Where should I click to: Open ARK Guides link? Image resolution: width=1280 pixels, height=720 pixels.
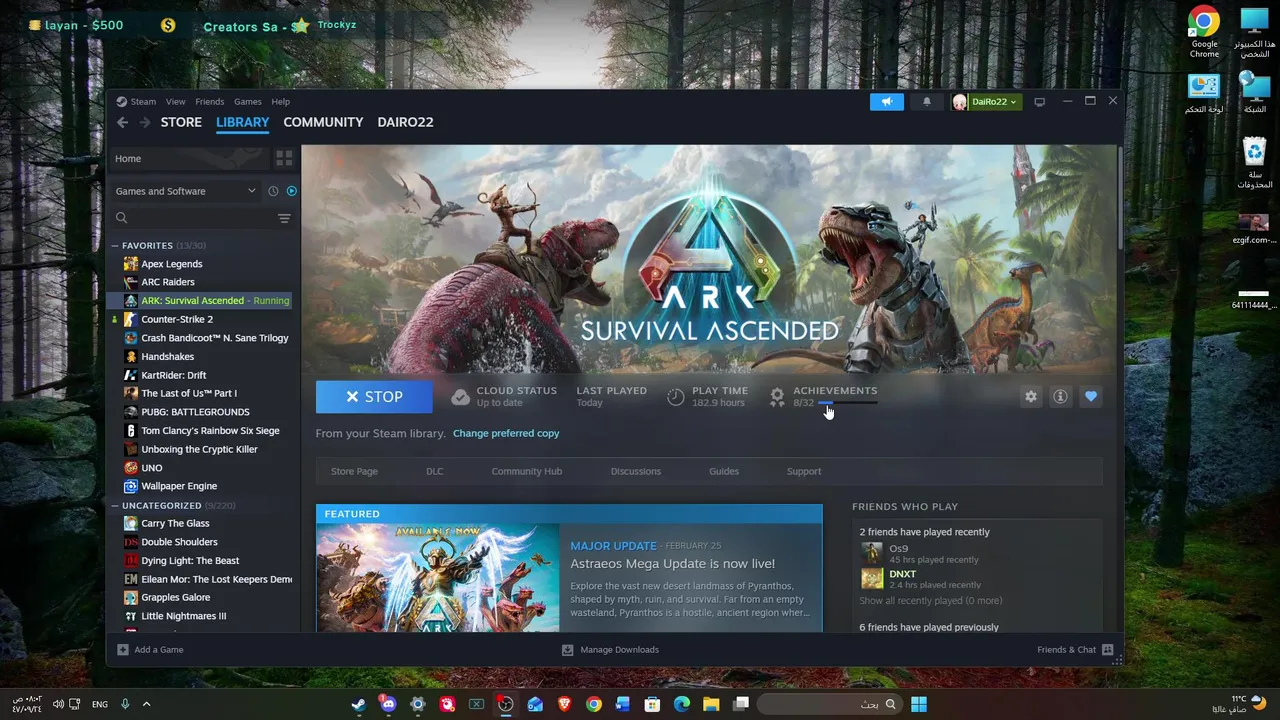(724, 471)
